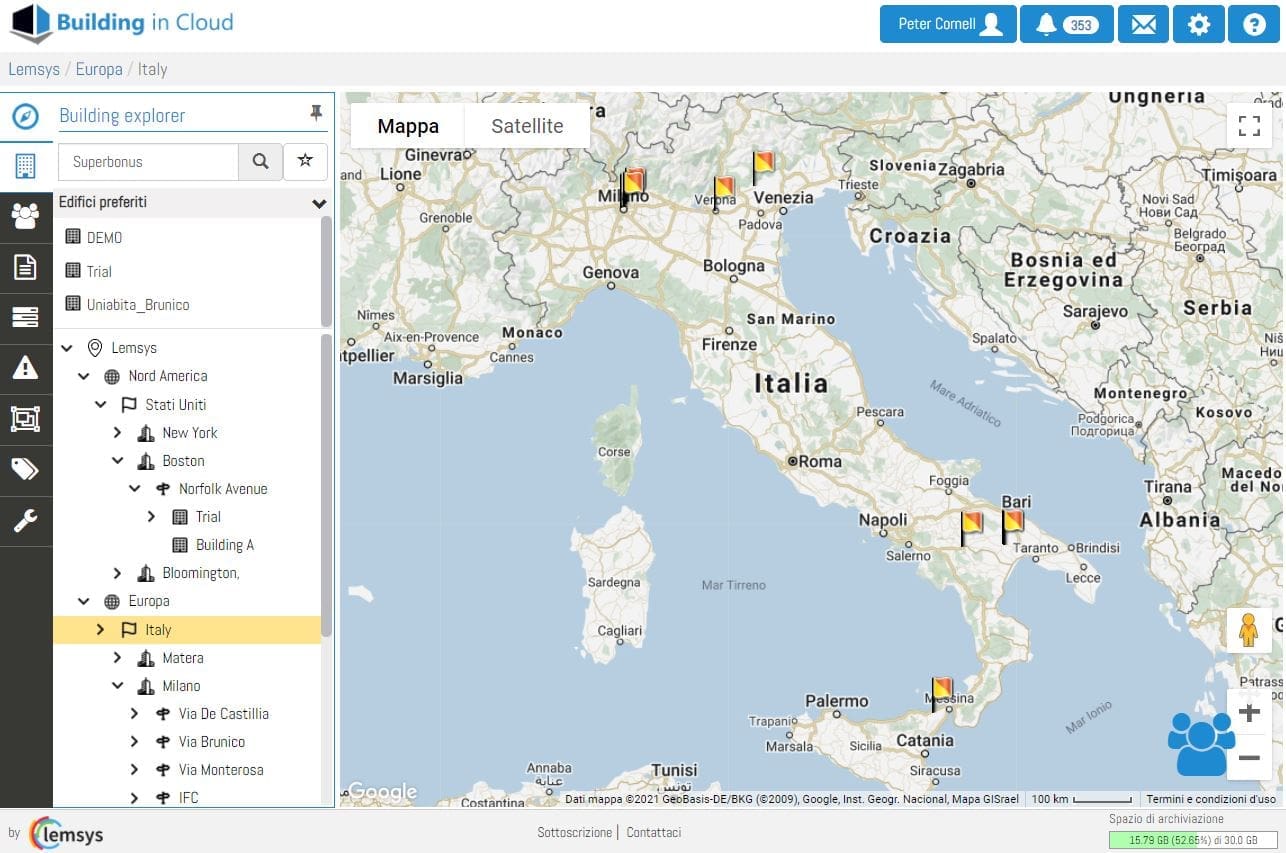The width and height of the screenshot is (1286, 853).
Task: Open the wrench maintenance sidebar icon
Action: [26, 520]
